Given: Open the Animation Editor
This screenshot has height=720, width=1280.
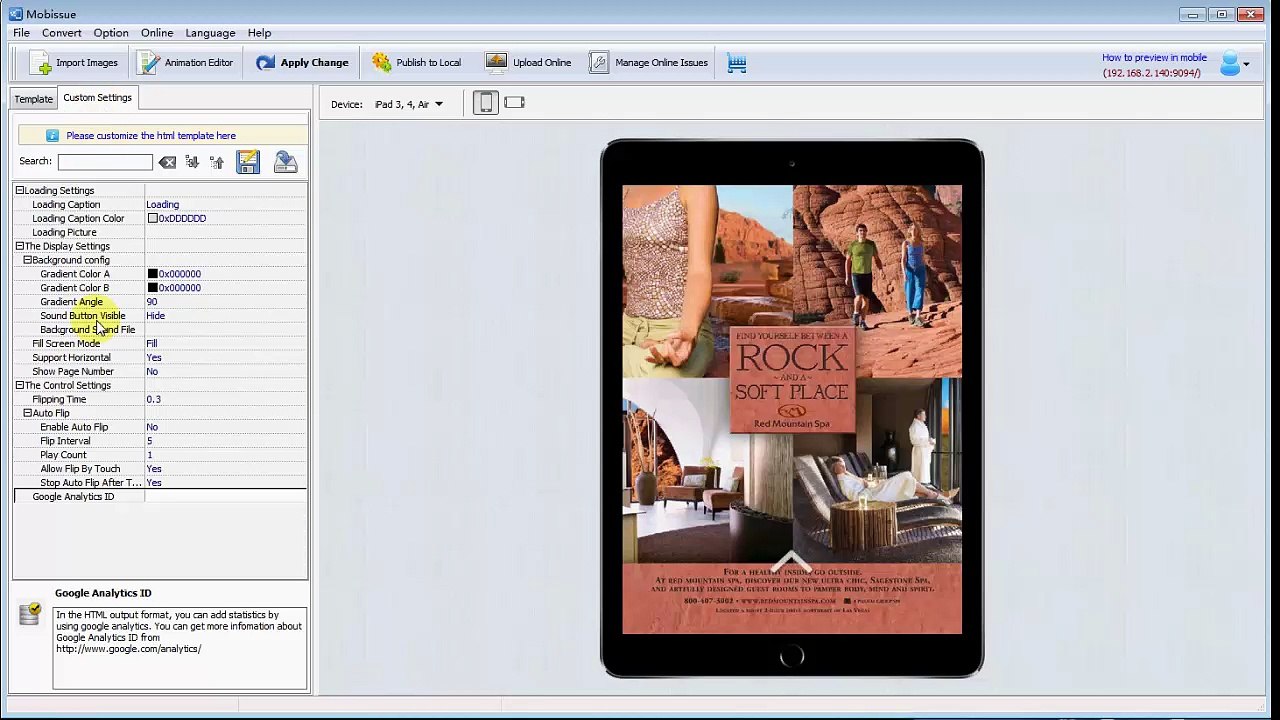Looking at the screenshot, I should [x=186, y=63].
